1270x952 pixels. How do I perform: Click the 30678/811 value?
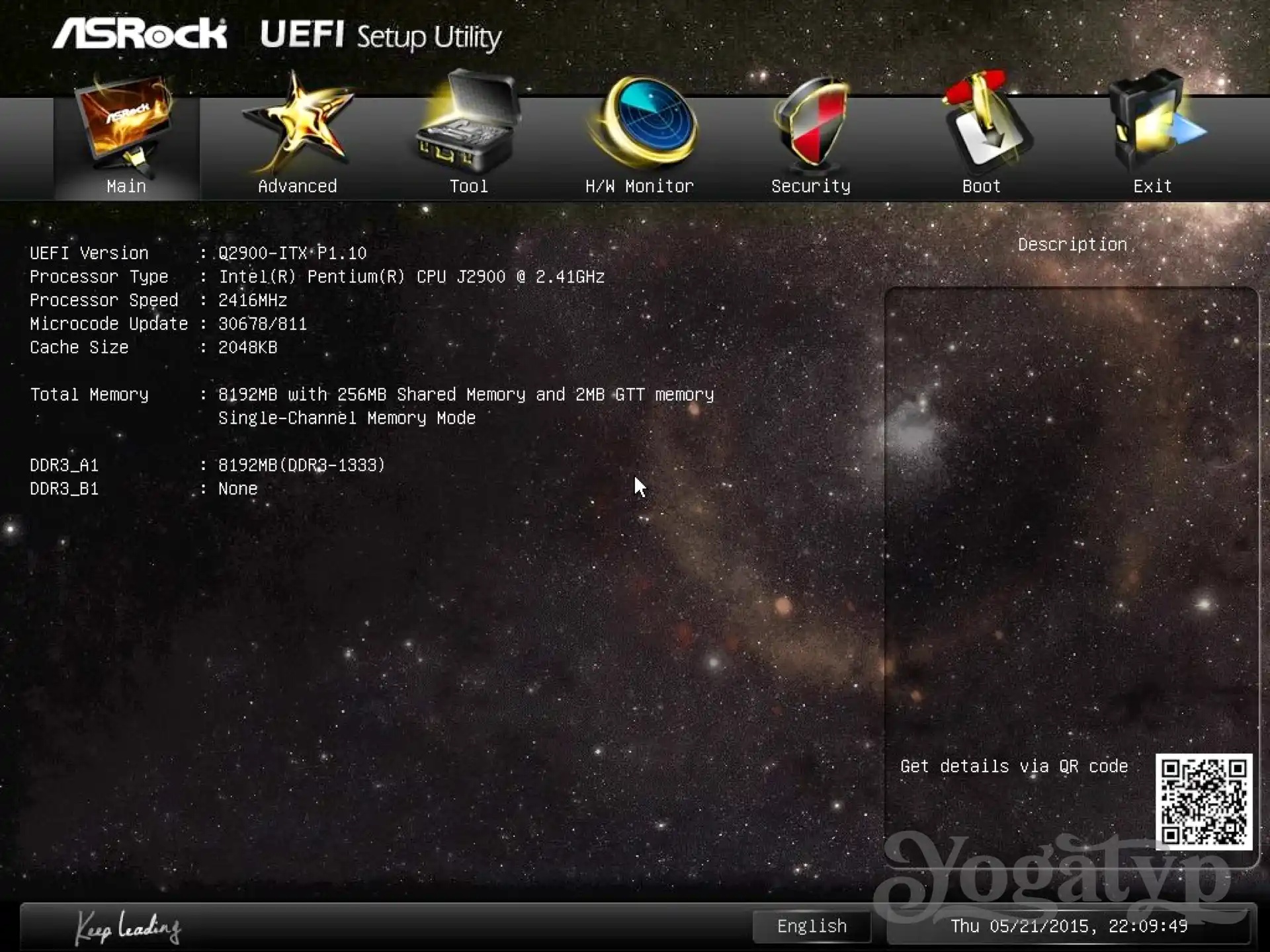click(x=263, y=324)
